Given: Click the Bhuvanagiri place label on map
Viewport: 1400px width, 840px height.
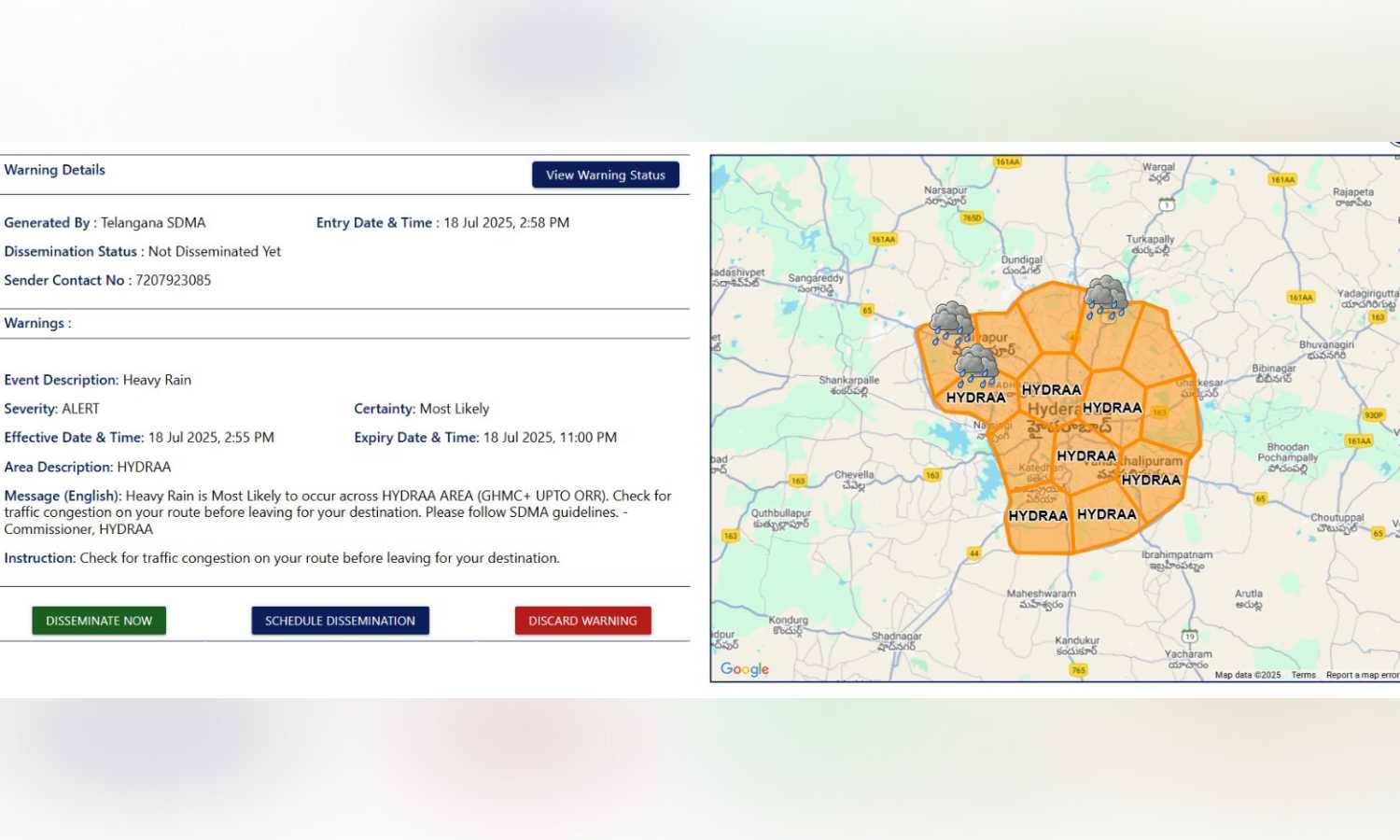Looking at the screenshot, I should pyautogui.click(x=1326, y=349).
